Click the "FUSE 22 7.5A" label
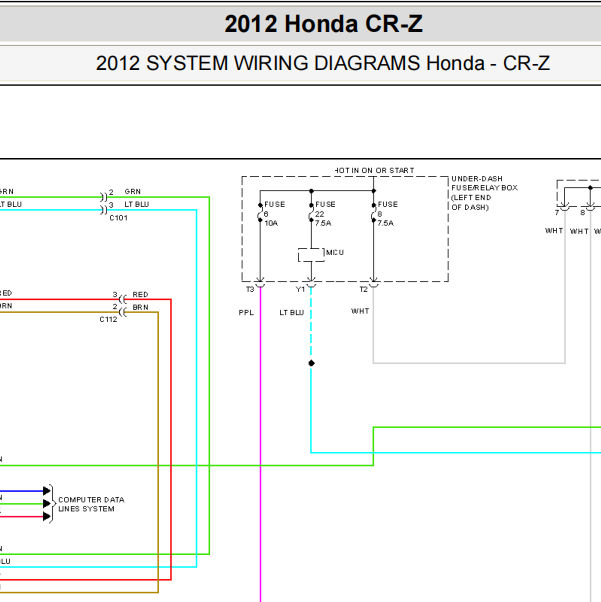 point(325,213)
